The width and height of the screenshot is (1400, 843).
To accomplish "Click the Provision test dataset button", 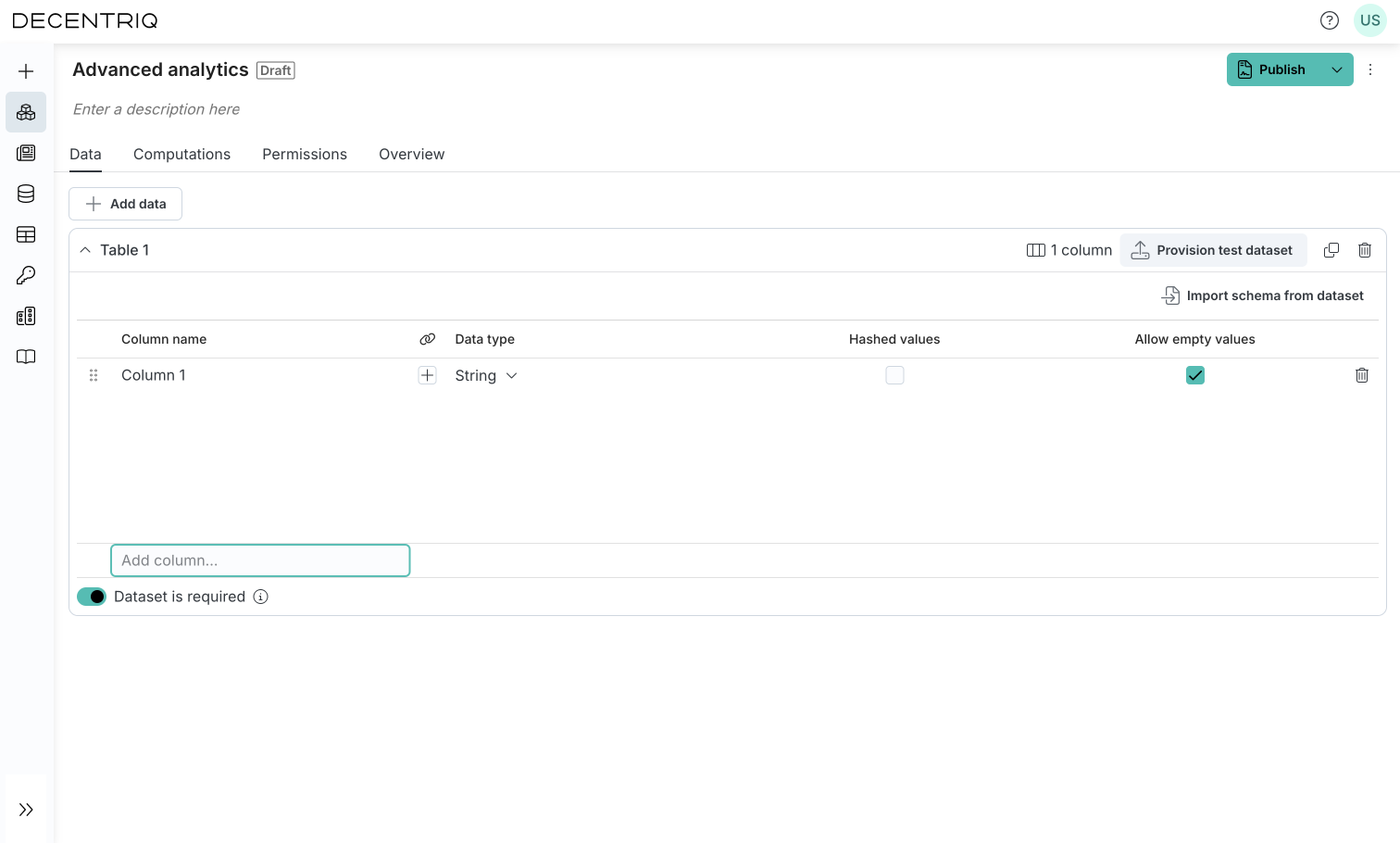I will (x=1213, y=249).
